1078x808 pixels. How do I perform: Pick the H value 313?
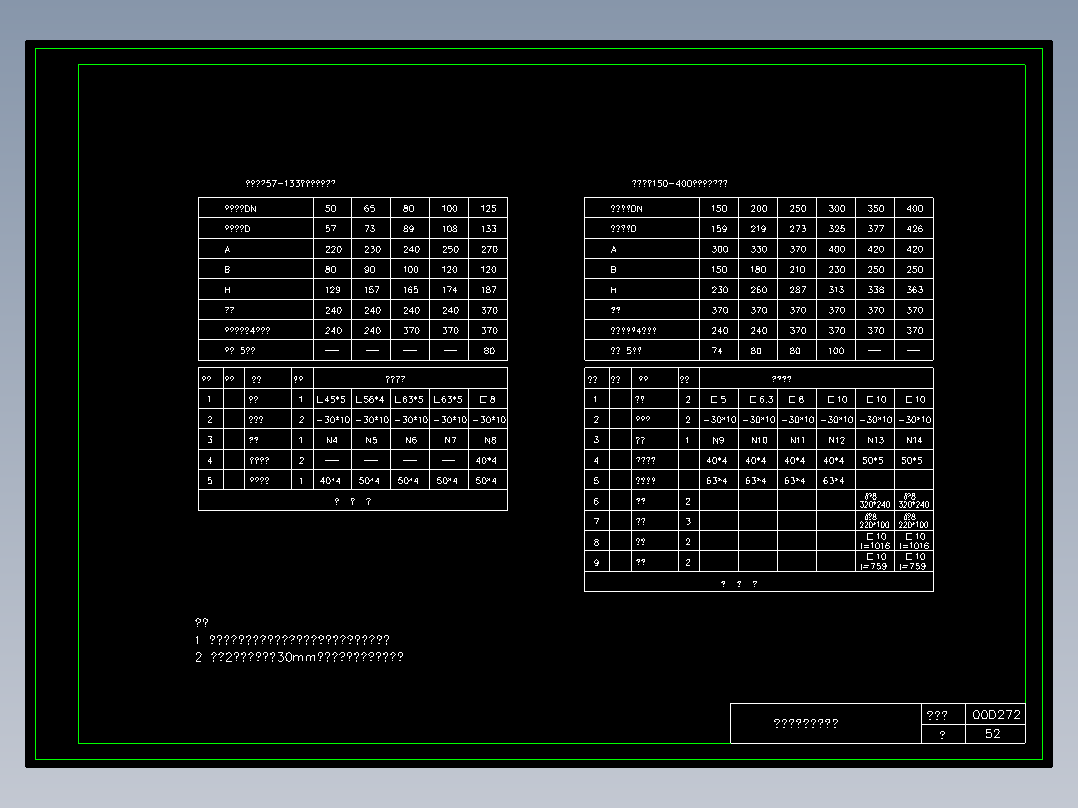(837, 290)
